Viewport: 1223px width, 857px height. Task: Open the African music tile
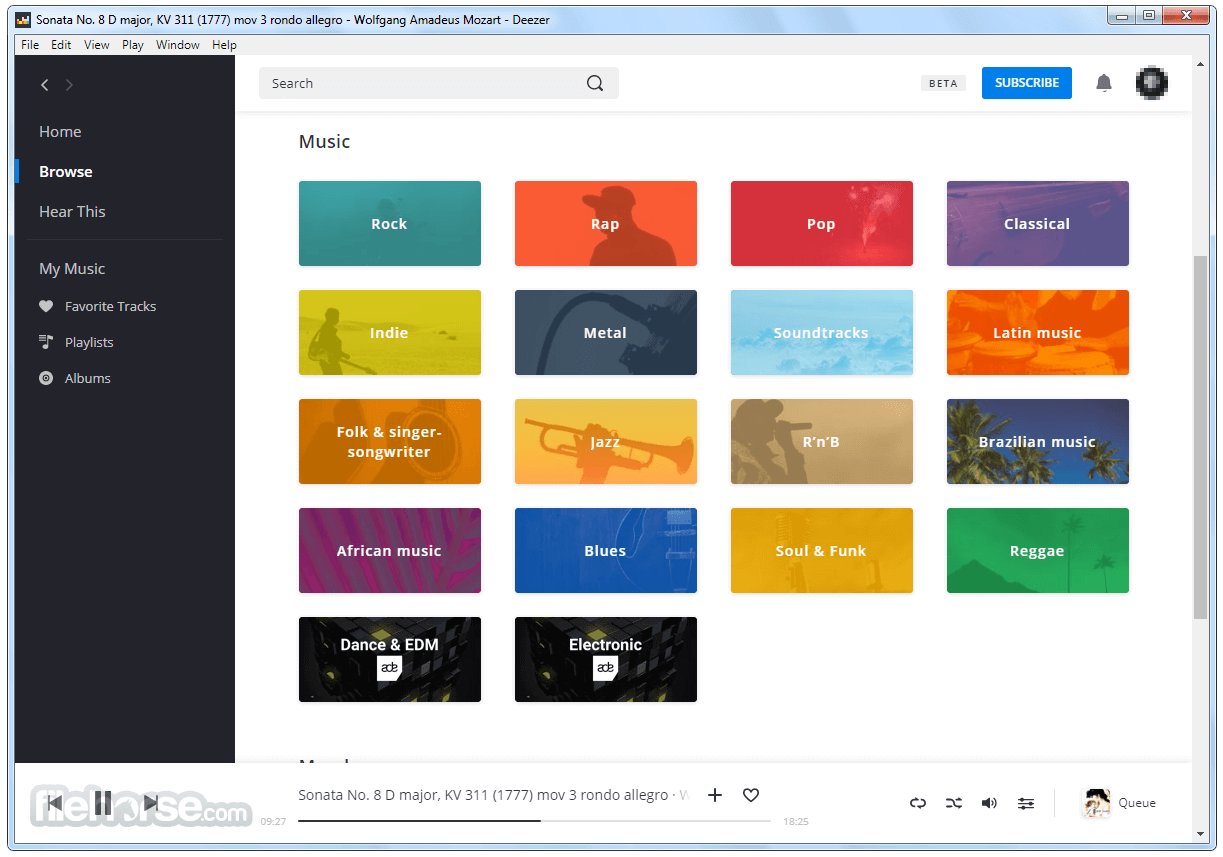tap(390, 550)
